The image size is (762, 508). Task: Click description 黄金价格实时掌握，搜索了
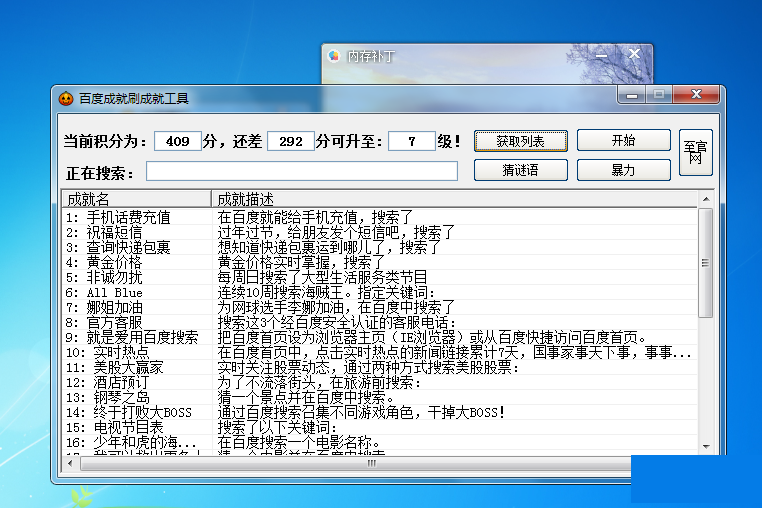tap(301, 263)
